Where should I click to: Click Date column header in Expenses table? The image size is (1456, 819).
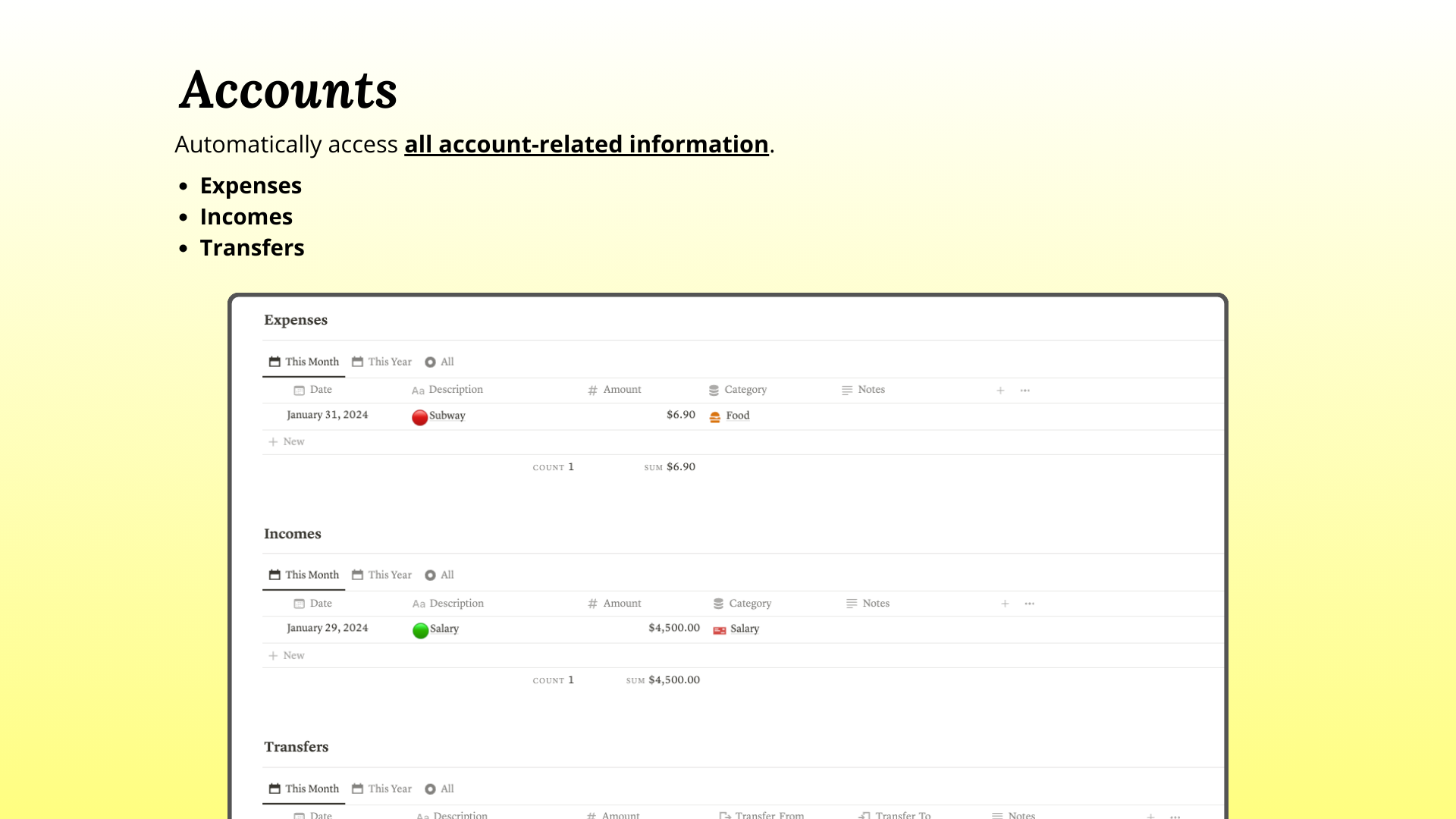tap(313, 390)
